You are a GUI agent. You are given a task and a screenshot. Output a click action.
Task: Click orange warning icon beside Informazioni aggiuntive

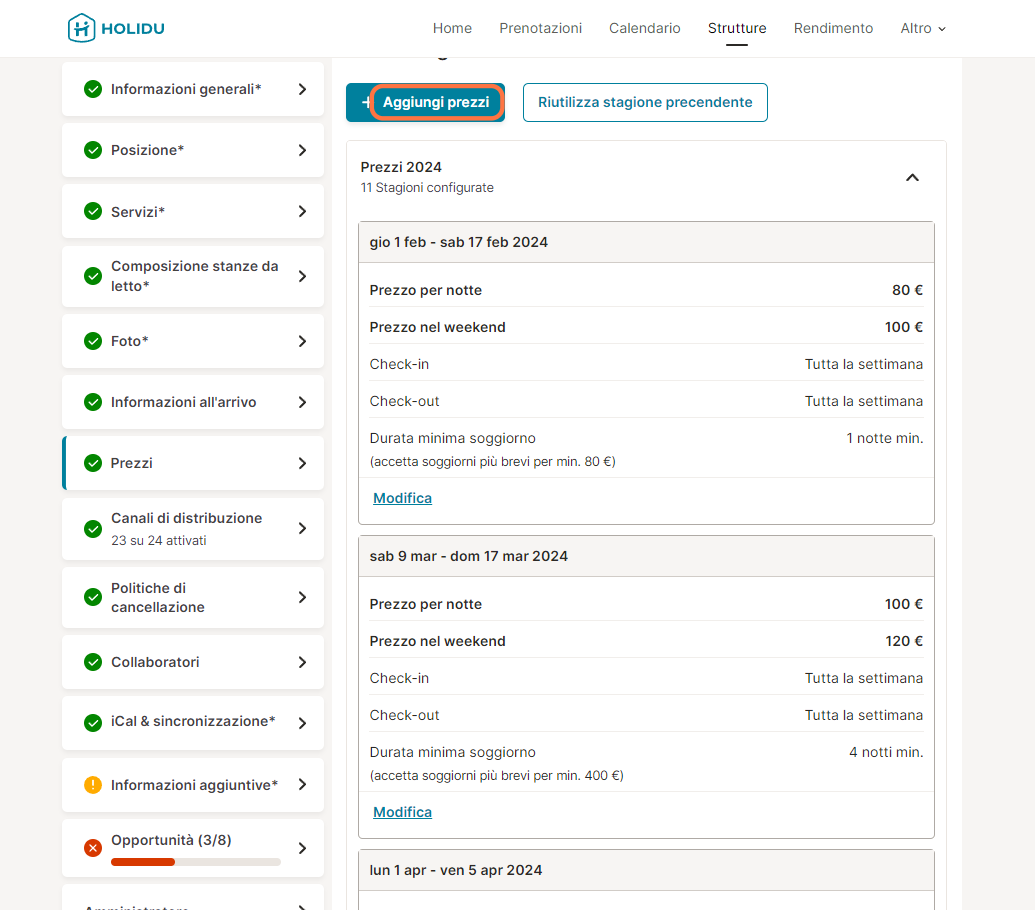[93, 785]
